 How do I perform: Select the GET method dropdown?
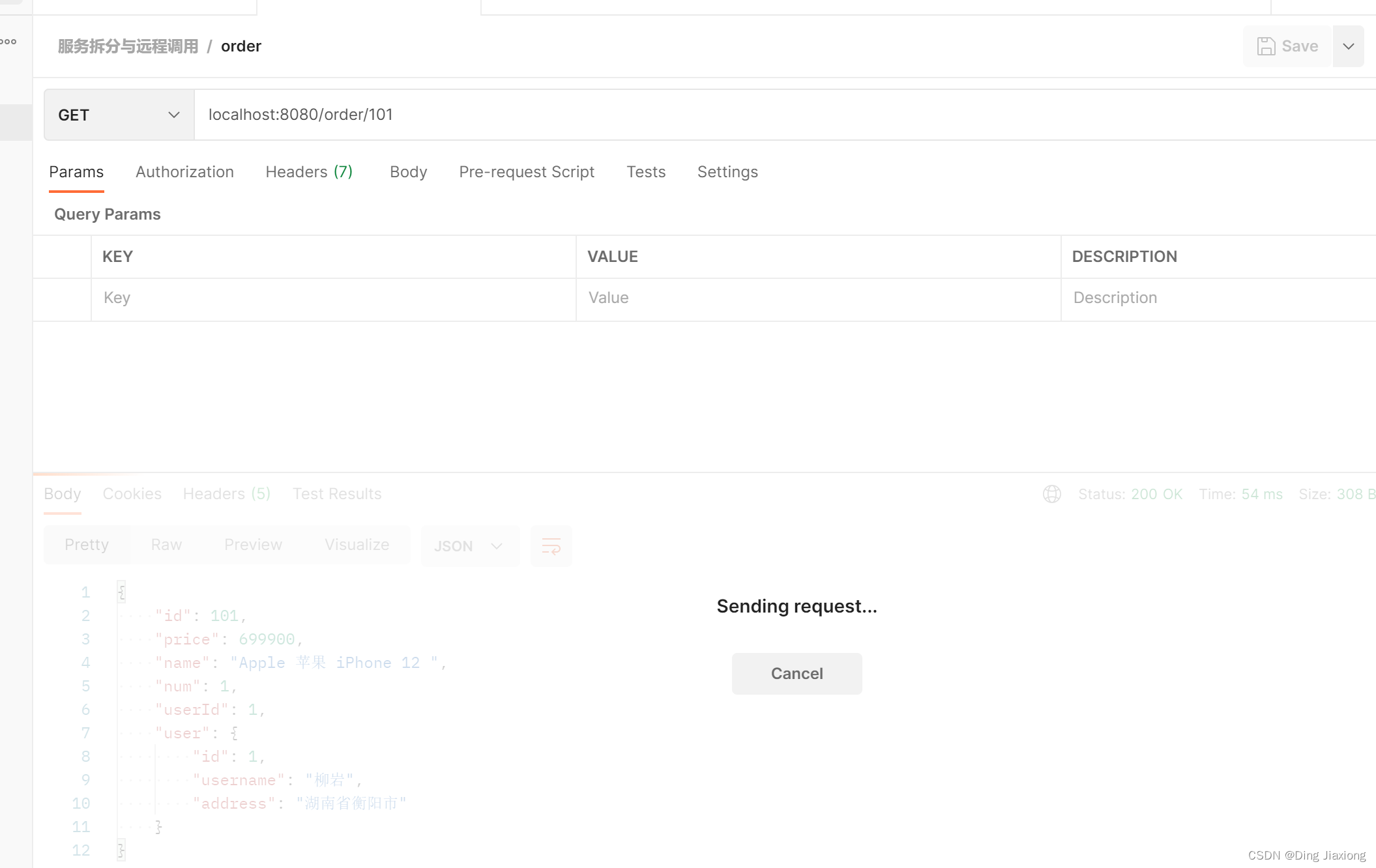(118, 114)
